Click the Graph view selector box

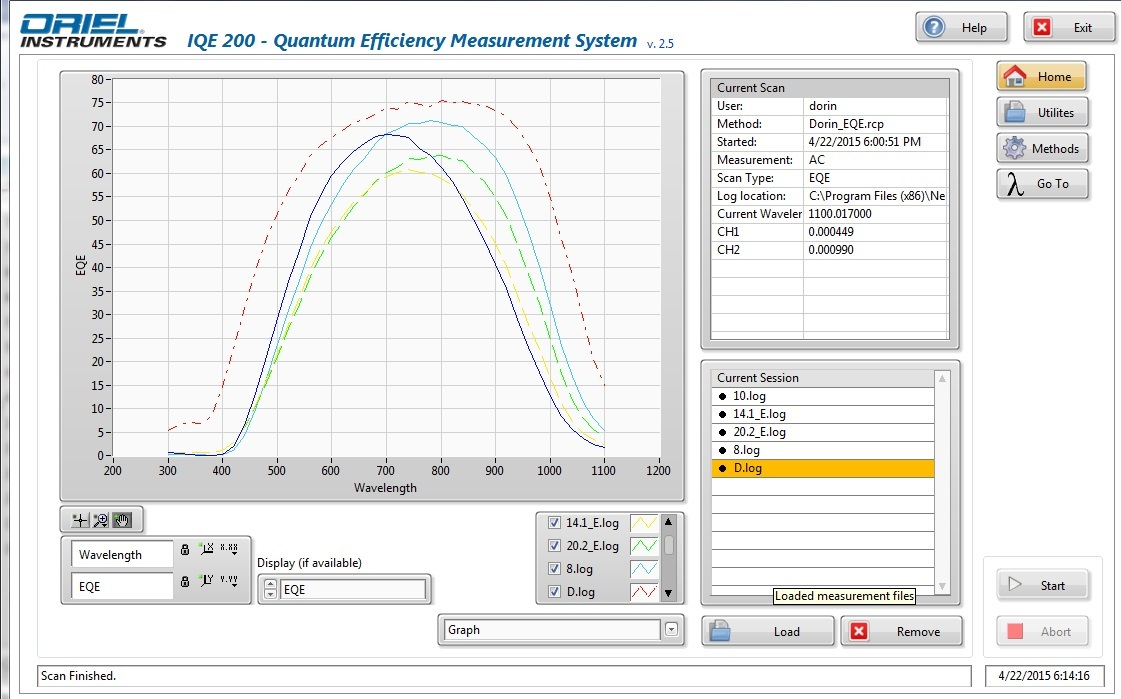point(550,630)
